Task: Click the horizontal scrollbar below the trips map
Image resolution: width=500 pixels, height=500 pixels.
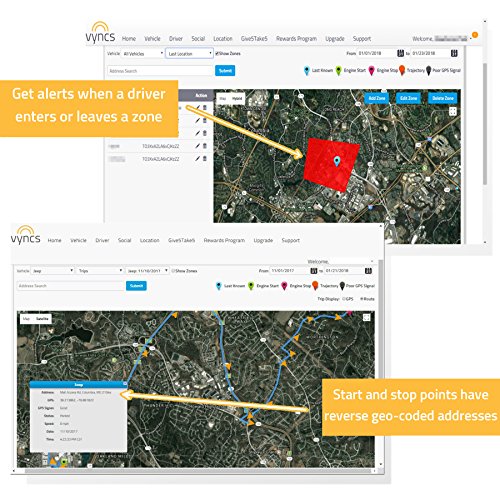Action: point(198,471)
